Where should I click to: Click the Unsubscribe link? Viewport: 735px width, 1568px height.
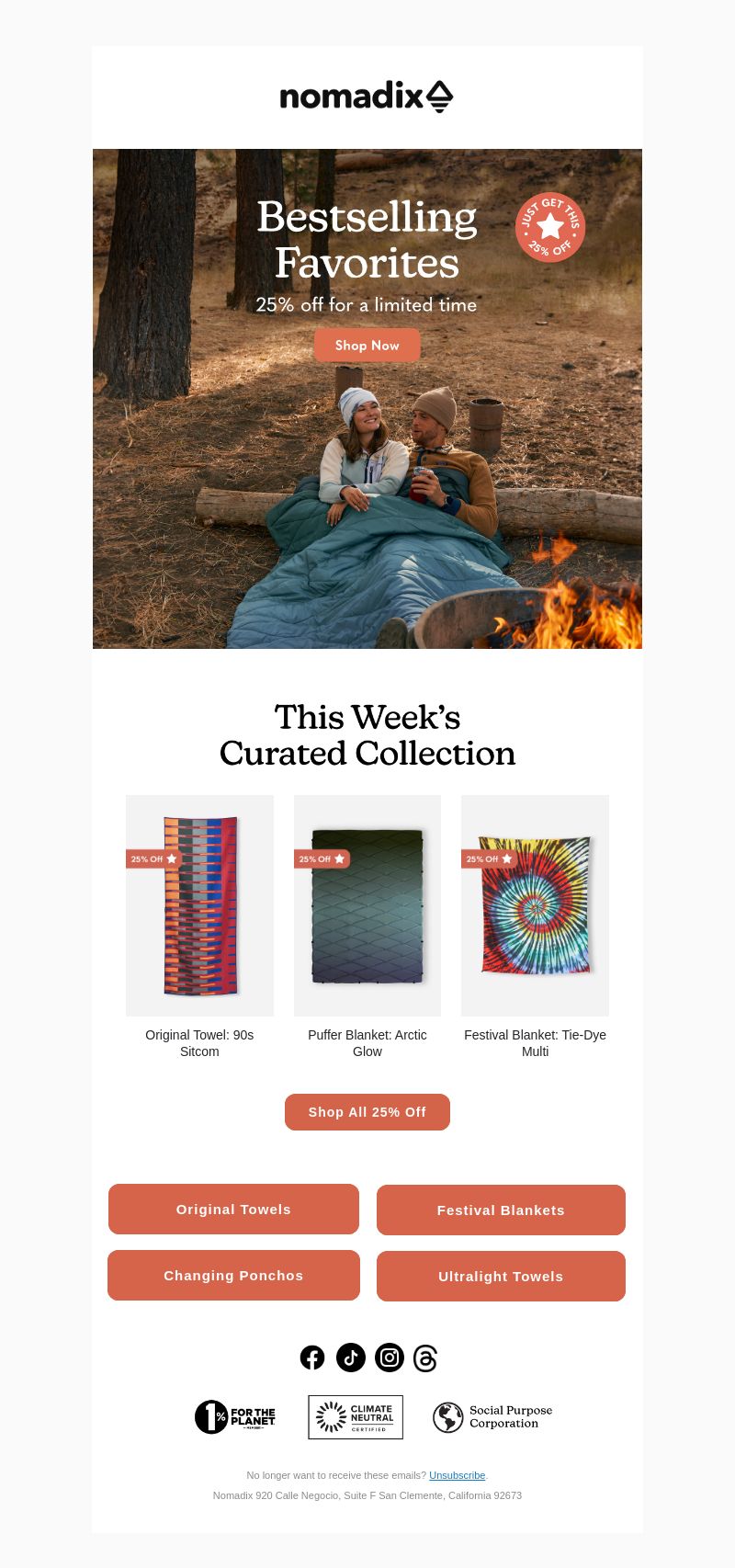point(457,1475)
